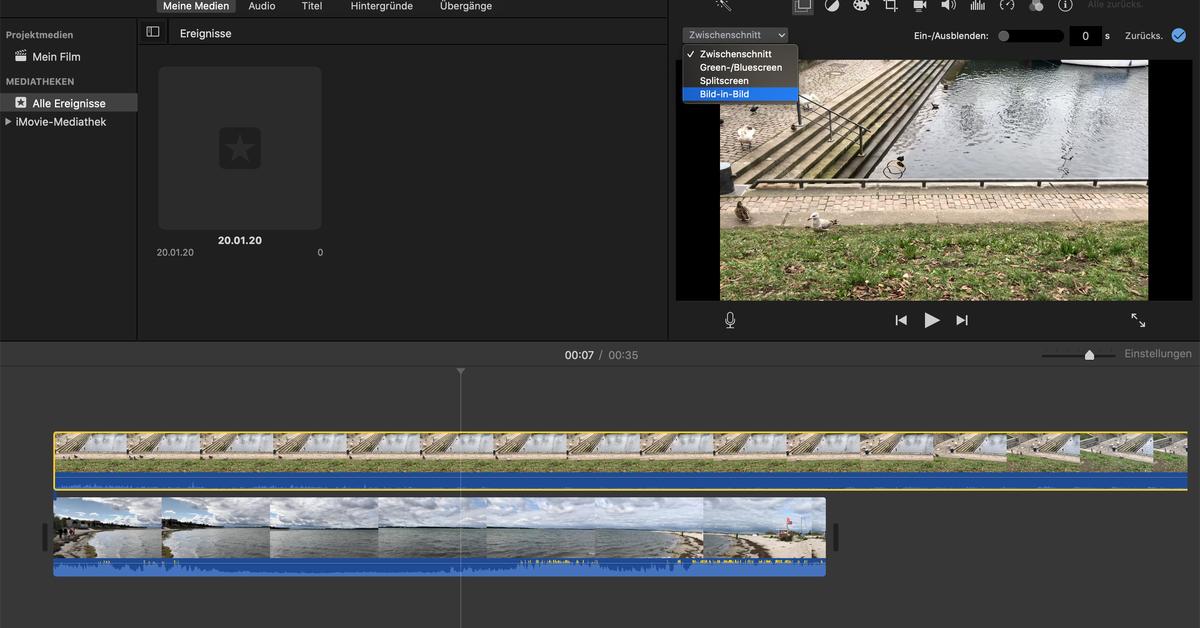1200x628 pixels.
Task: Adjust the timeline zoom slider
Action: pyautogui.click(x=1078, y=355)
